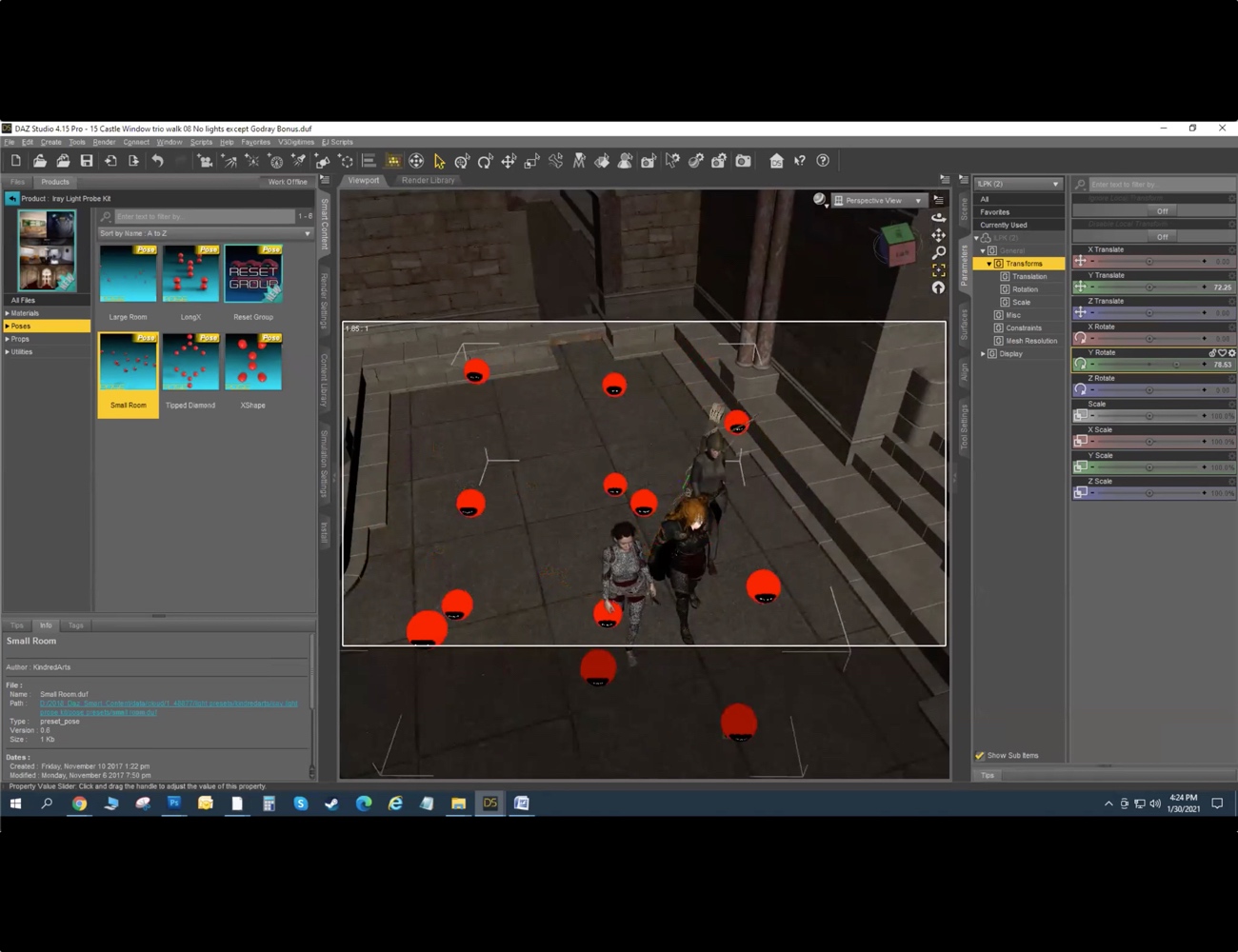Click the DAZ store home icon
Screen dimensions: 1238x952
pyautogui.click(x=776, y=161)
